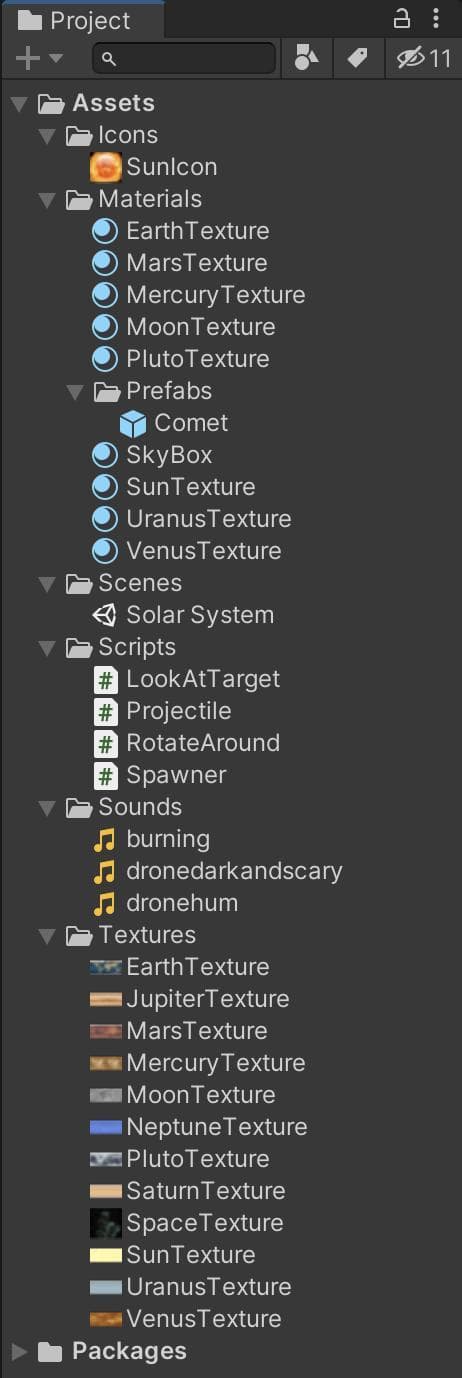Select the Spawner script item
Screen dimensions: 462x1378
(x=160, y=775)
